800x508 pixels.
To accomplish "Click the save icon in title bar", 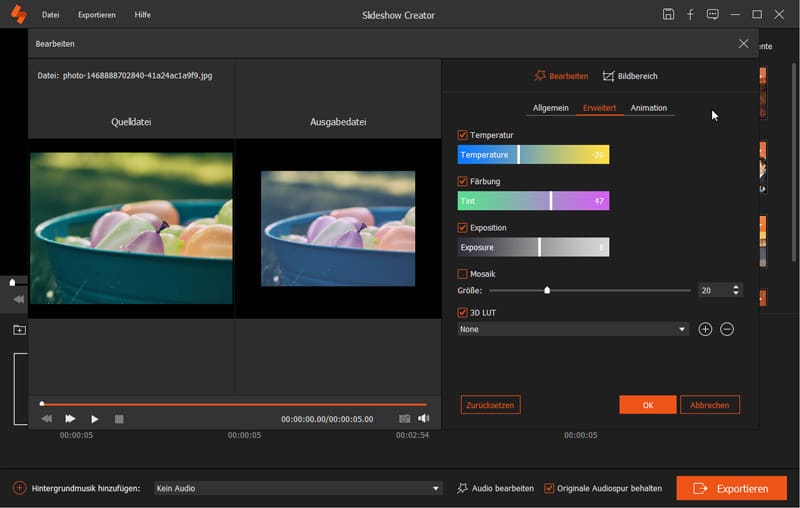I will (x=668, y=14).
